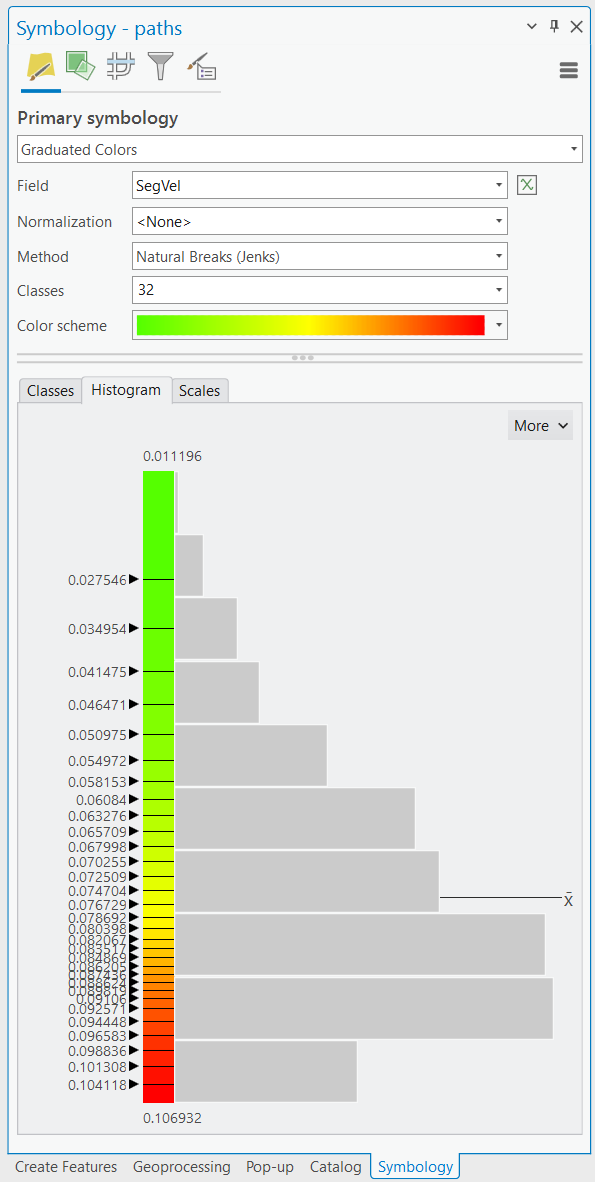This screenshot has width=595, height=1182.
Task: Select the 0.101308 class break handle
Action: pos(134,1066)
